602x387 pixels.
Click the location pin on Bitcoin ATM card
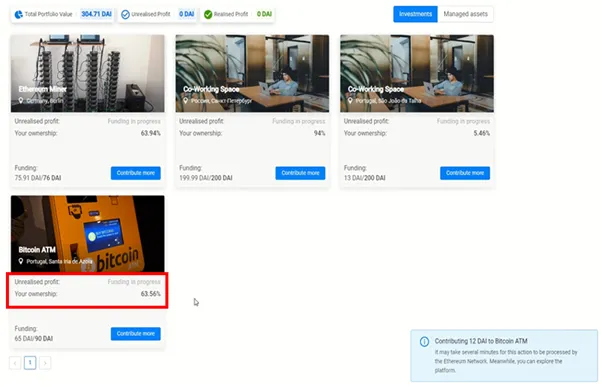[21, 261]
